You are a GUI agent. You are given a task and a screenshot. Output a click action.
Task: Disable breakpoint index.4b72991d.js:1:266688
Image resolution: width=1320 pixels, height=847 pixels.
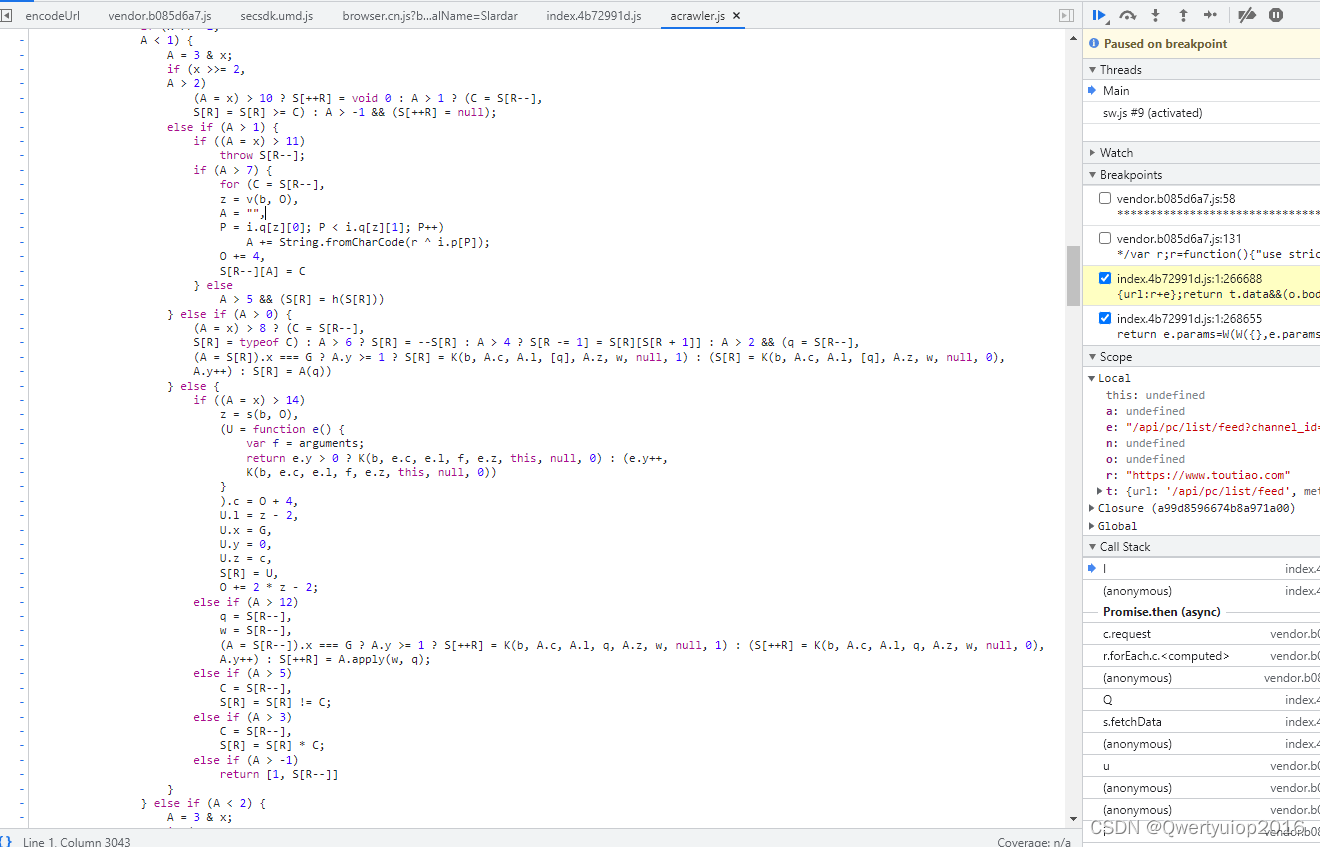click(x=1105, y=278)
